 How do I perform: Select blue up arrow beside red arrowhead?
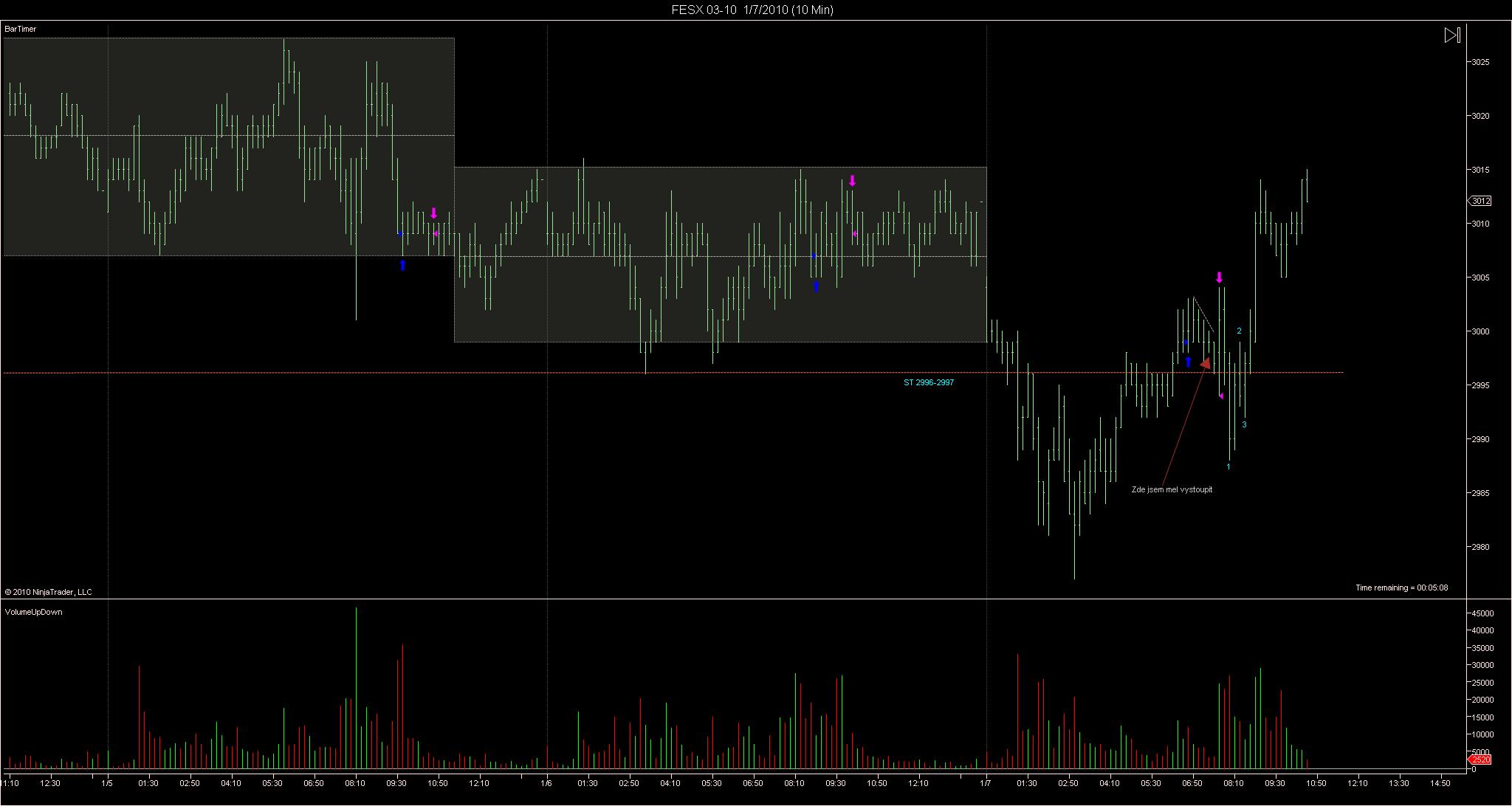1188,362
